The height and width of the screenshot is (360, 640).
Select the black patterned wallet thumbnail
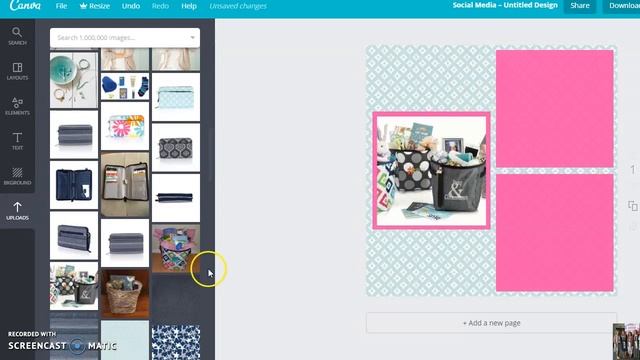[x=176, y=147]
